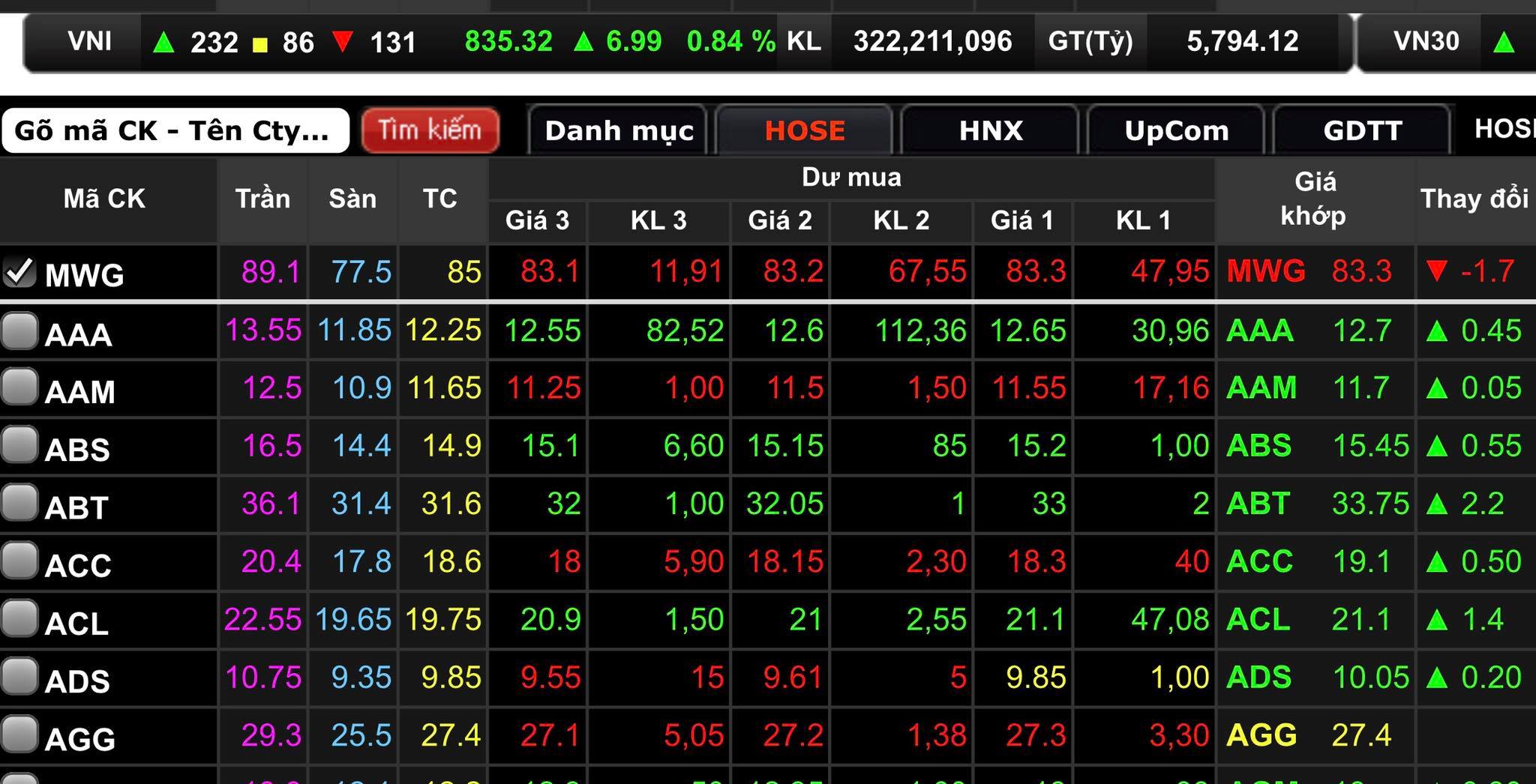Tick the checkbox next to AAA
Viewport: 1536px width, 784px height.
[19, 331]
